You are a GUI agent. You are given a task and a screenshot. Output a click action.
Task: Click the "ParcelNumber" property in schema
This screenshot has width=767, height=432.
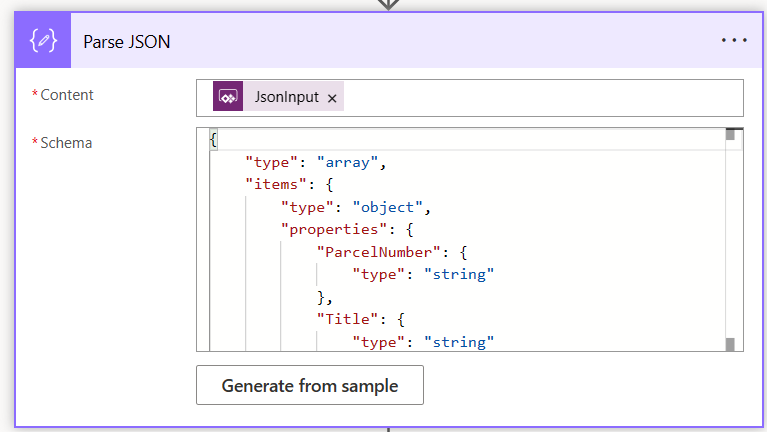point(375,251)
